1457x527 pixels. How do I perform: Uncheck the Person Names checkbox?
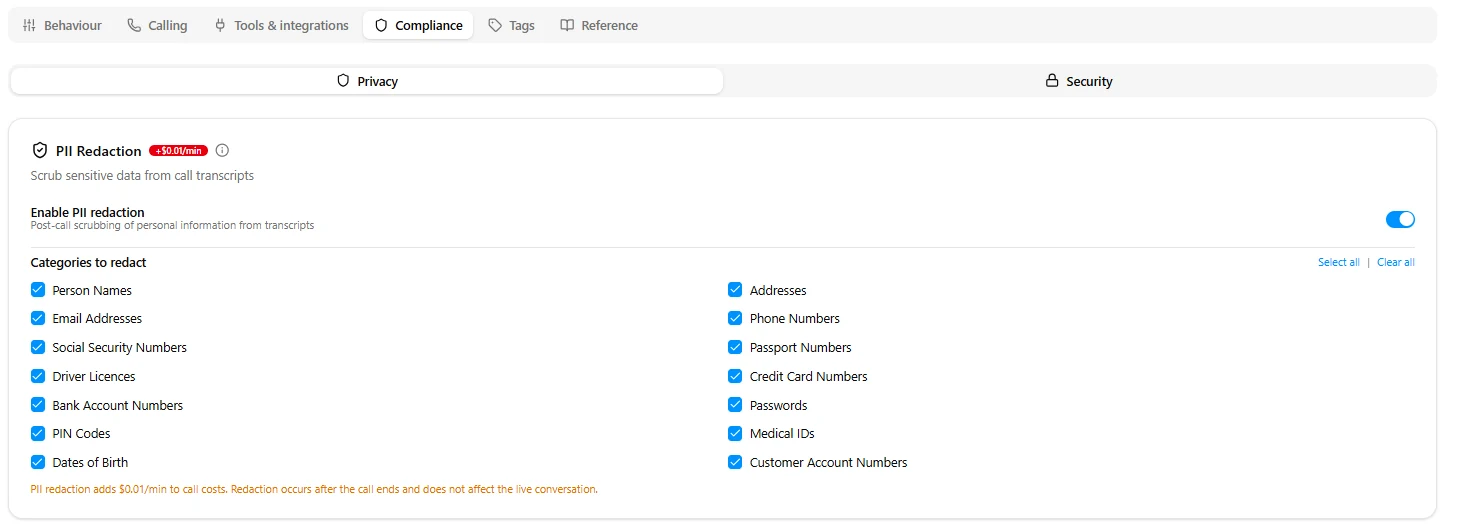click(x=38, y=290)
